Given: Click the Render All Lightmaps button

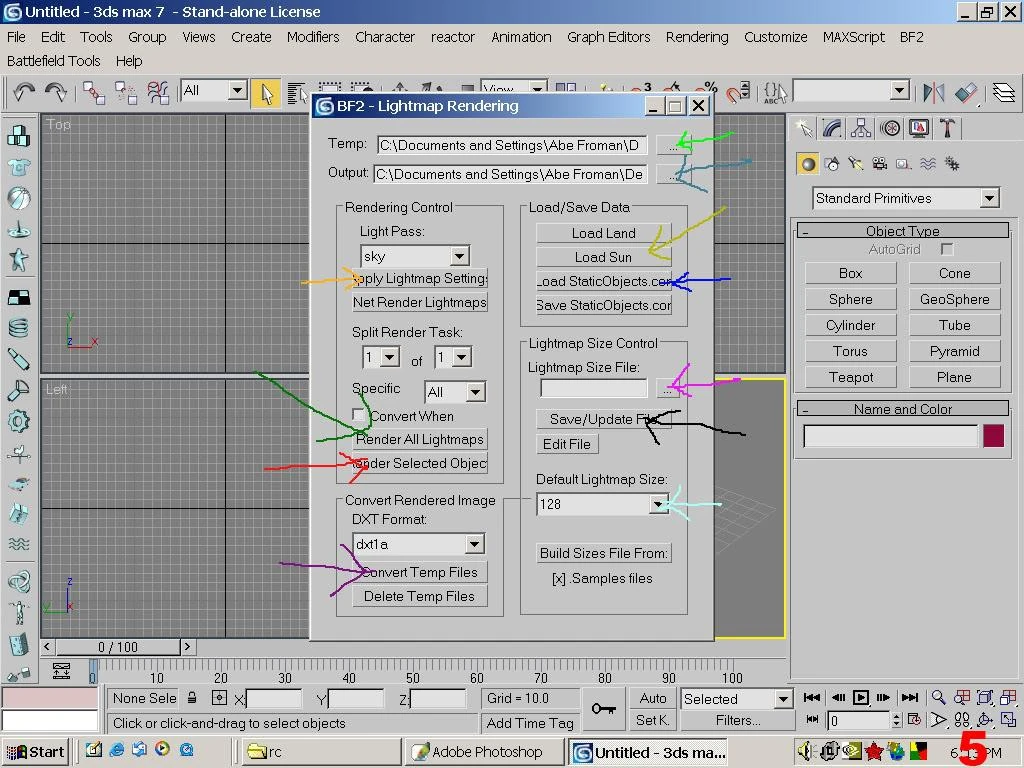Looking at the screenshot, I should click(420, 439).
